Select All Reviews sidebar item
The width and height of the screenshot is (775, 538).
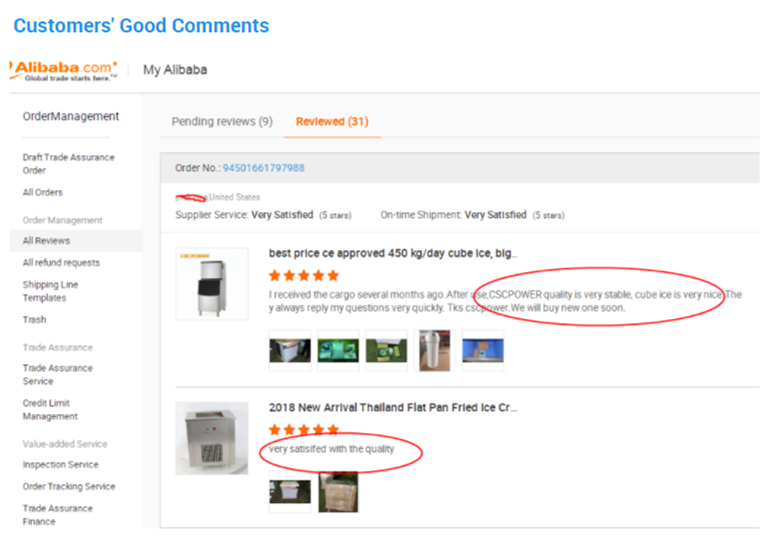click(46, 241)
